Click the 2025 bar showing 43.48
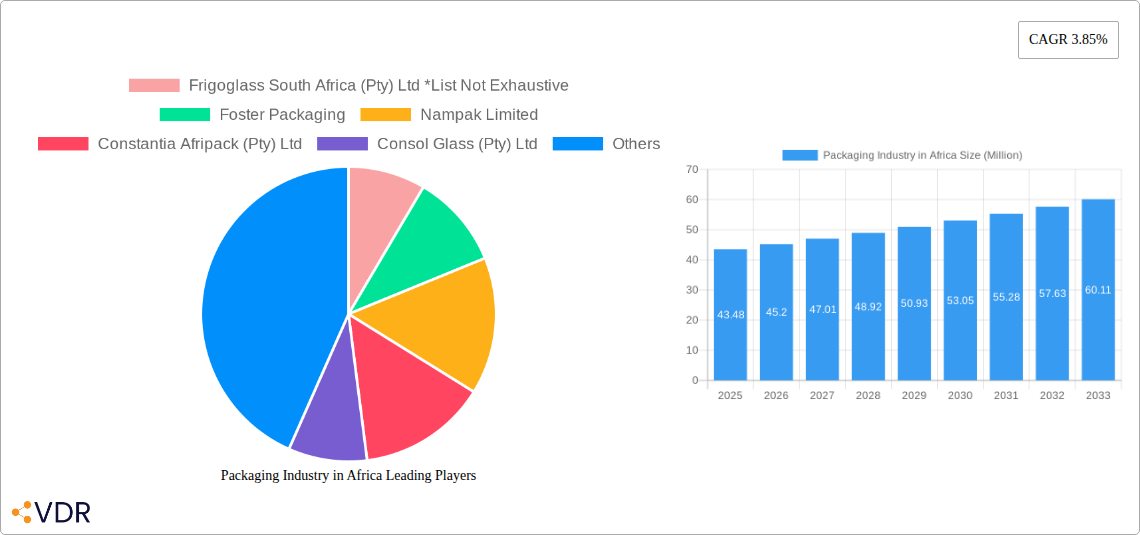Image resolution: width=1140 pixels, height=535 pixels. click(x=731, y=315)
